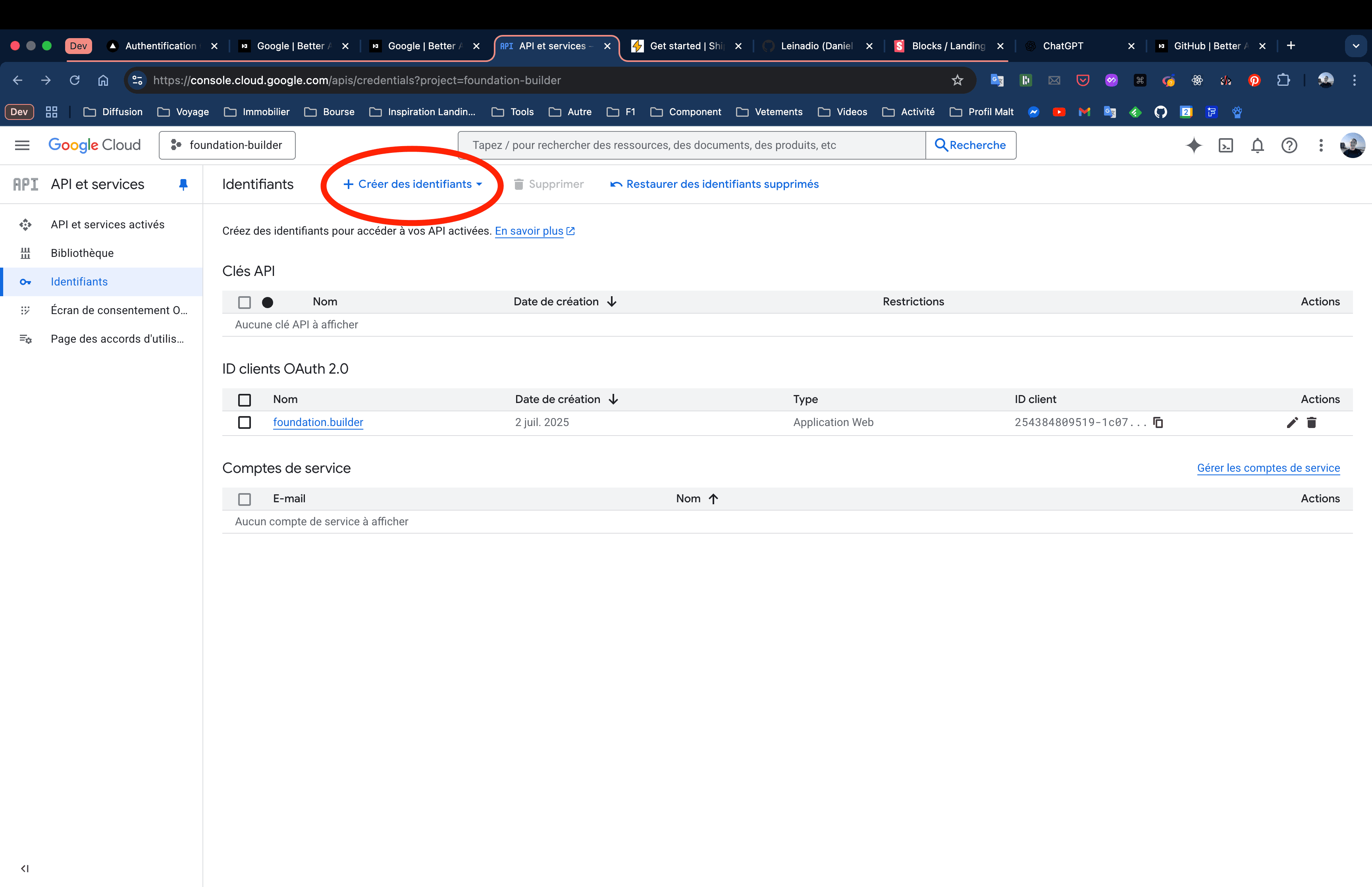Open the foundation-builder project selector
Screen dimensions: 1372x887
click(227, 145)
